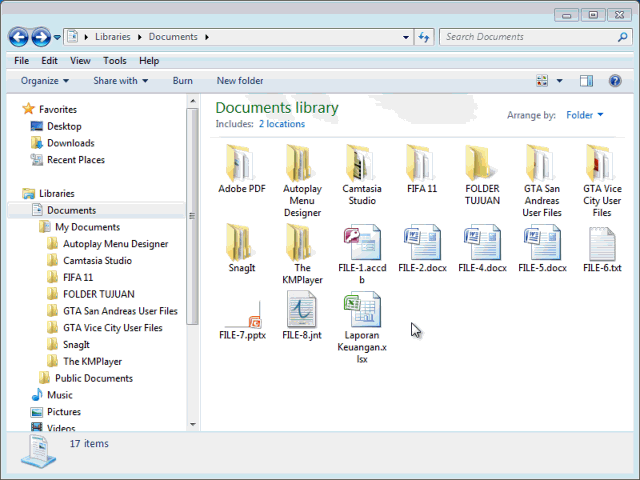
Task: Select FIFA 11 in navigation tree
Action: pyautogui.click(x=70, y=278)
